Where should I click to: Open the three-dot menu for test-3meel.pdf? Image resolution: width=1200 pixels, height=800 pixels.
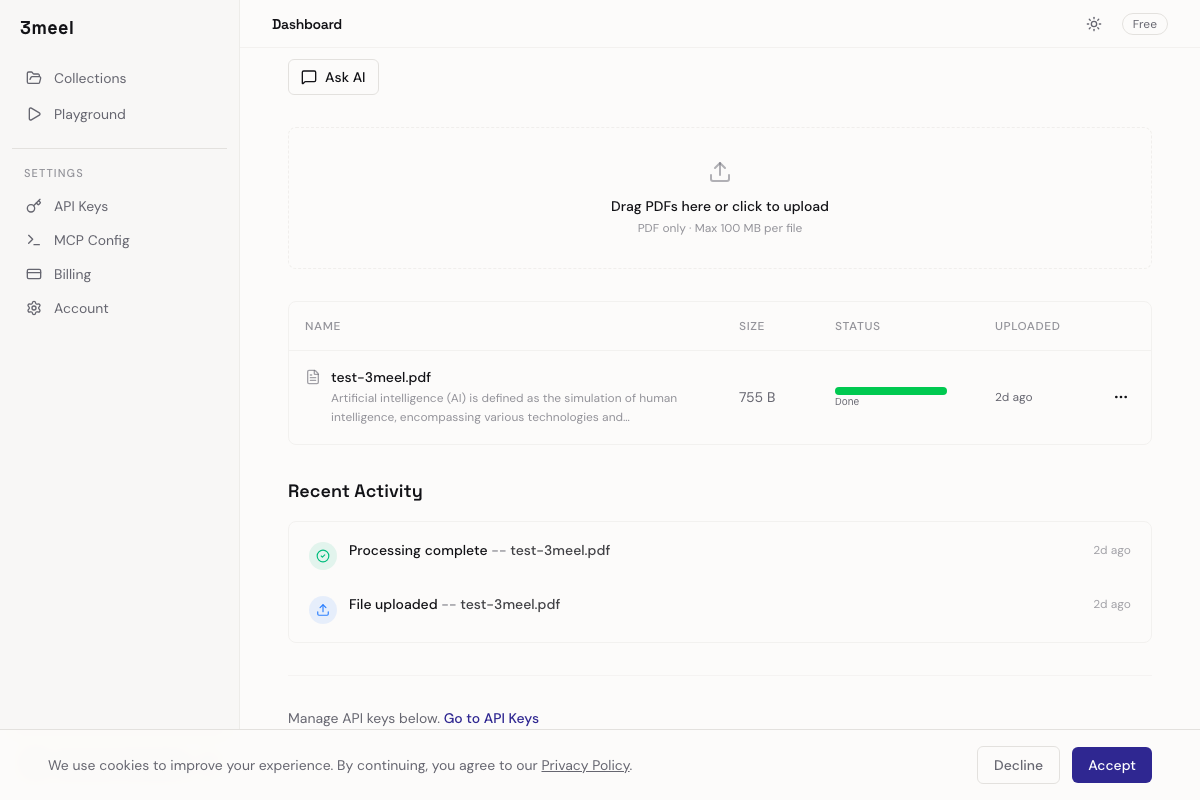[1121, 397]
